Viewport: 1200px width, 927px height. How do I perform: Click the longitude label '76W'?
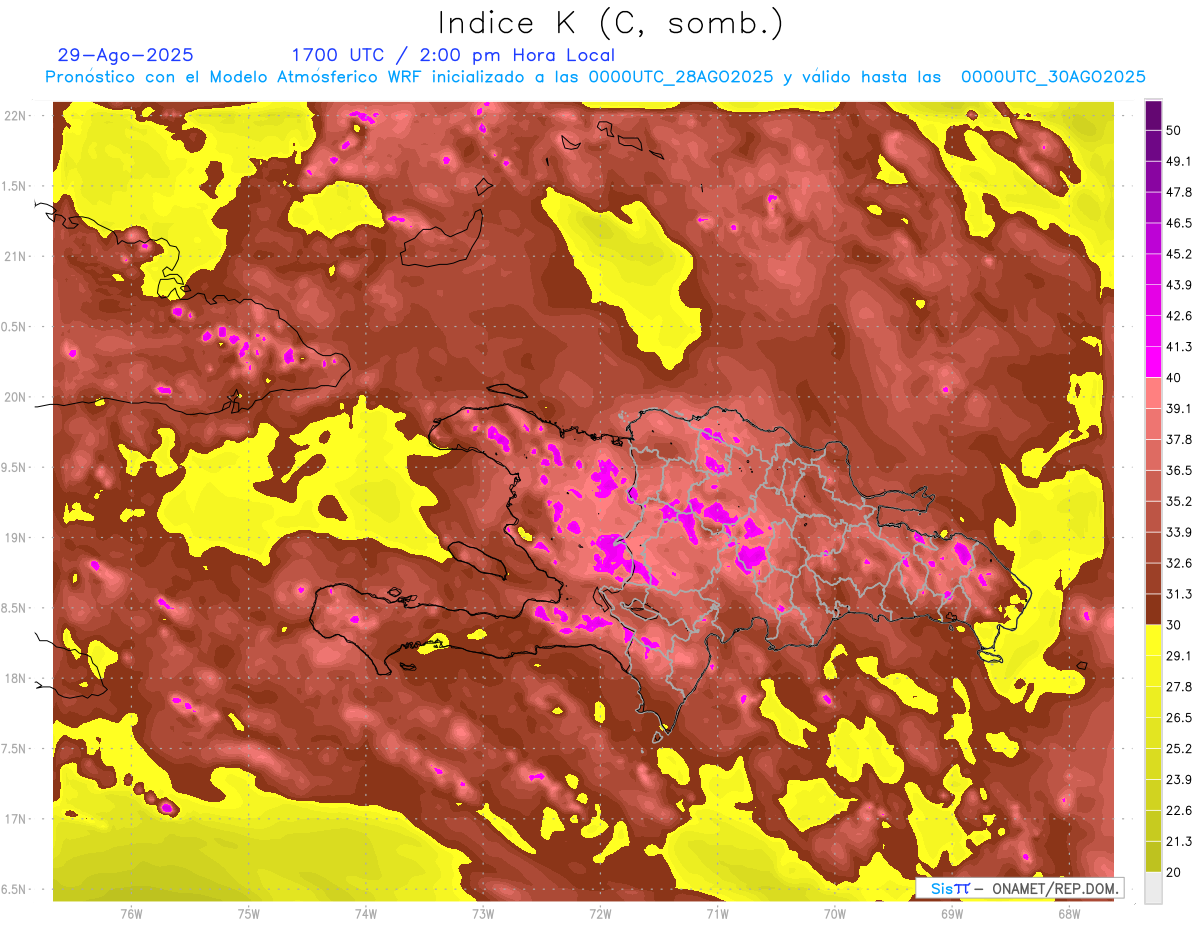(x=131, y=913)
